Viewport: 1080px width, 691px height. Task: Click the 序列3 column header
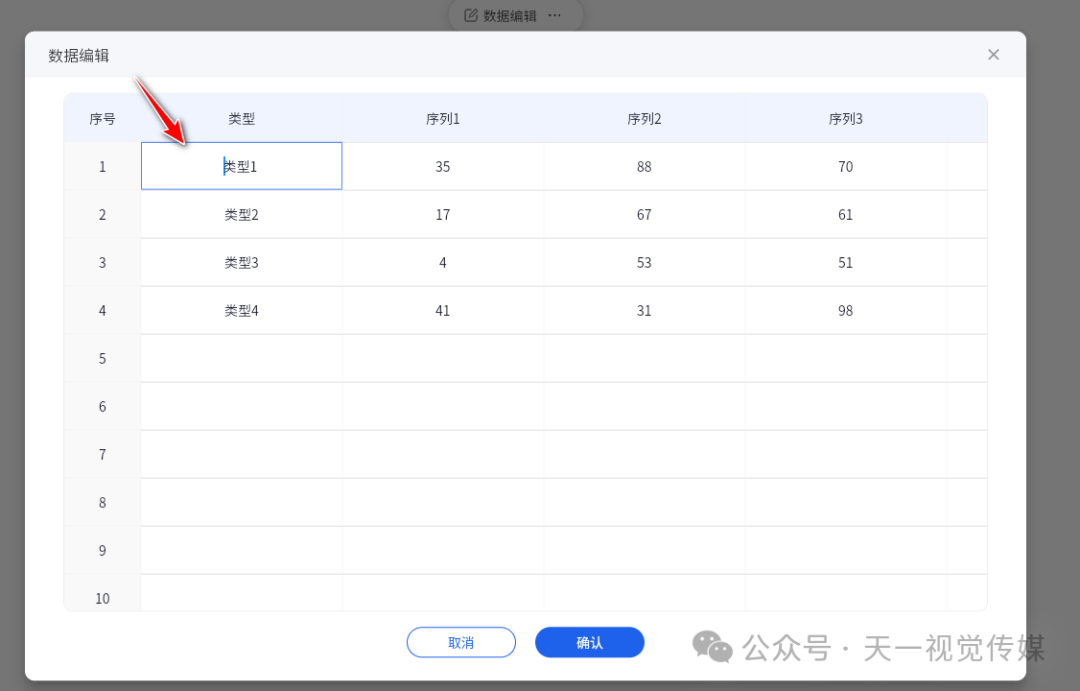(x=845, y=118)
